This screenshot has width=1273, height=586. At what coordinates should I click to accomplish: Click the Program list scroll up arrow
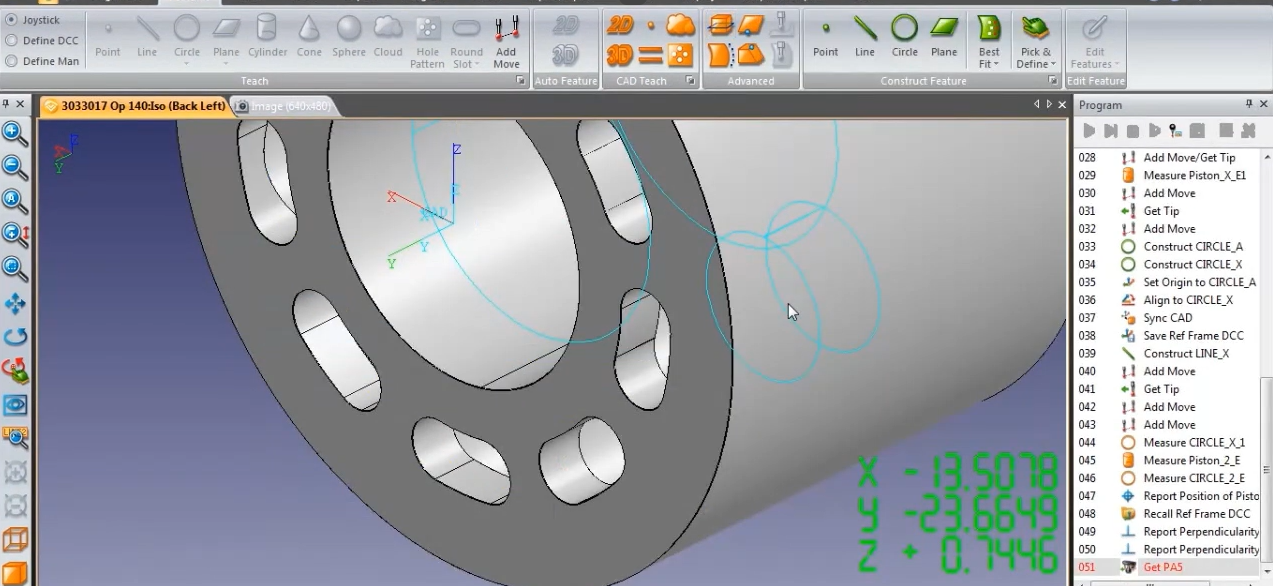pyautogui.click(x=1267, y=157)
